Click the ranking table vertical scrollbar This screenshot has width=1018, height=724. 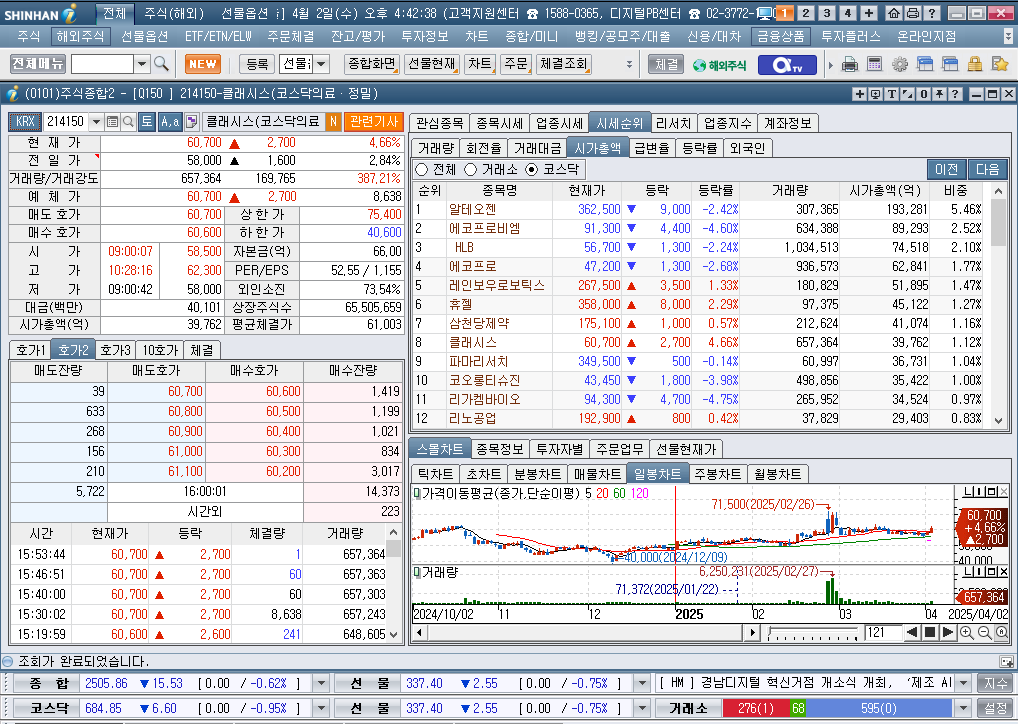click(999, 305)
